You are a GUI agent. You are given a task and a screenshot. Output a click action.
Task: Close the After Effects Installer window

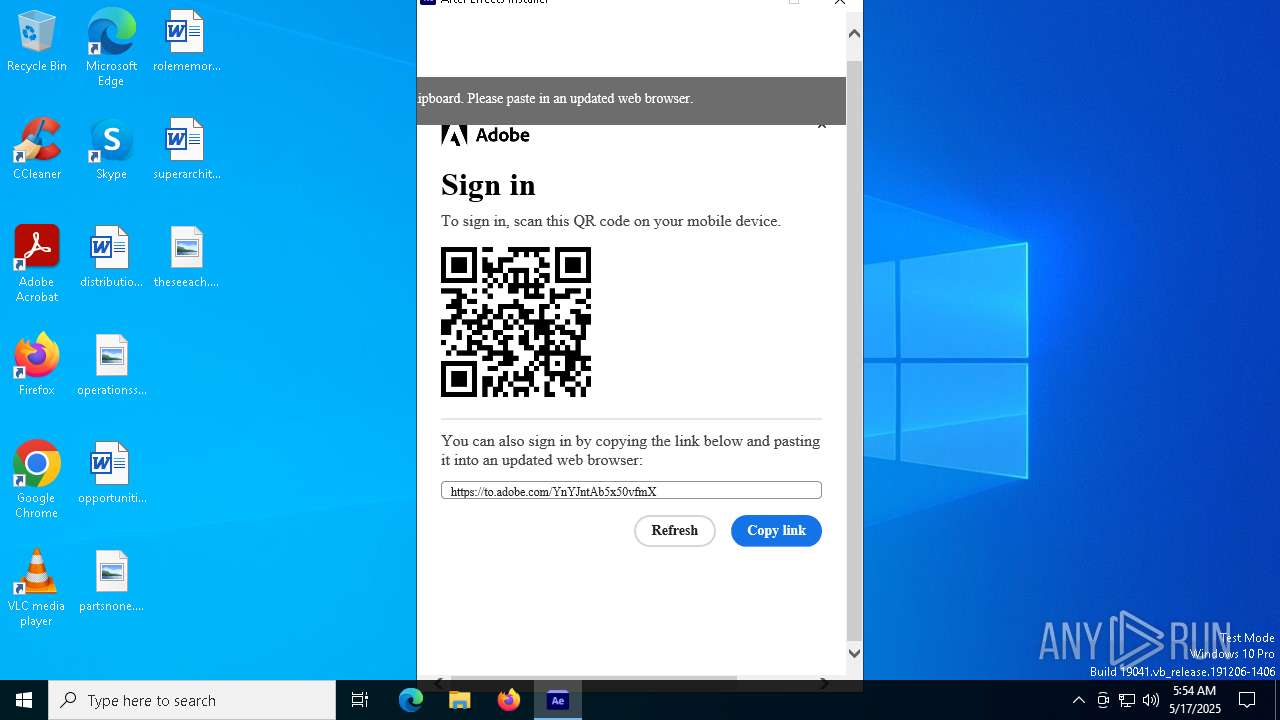(840, 3)
